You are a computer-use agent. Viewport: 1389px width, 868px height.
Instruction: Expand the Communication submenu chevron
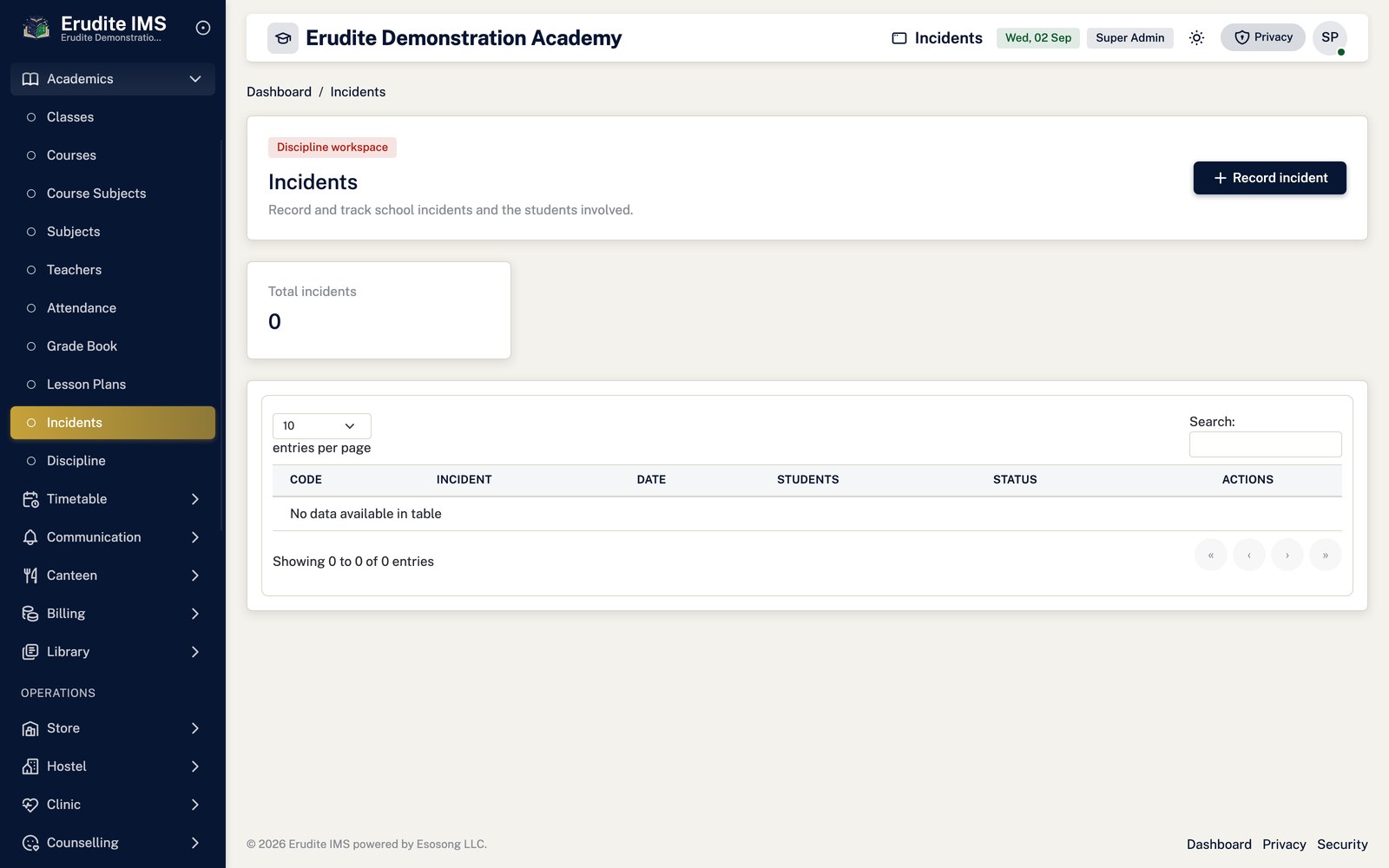[195, 537]
